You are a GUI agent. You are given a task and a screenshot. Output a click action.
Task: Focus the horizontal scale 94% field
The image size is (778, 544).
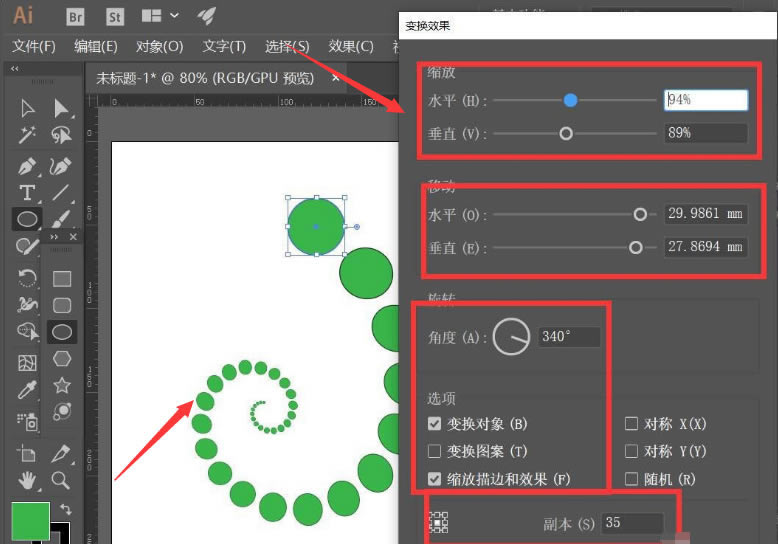tap(706, 100)
